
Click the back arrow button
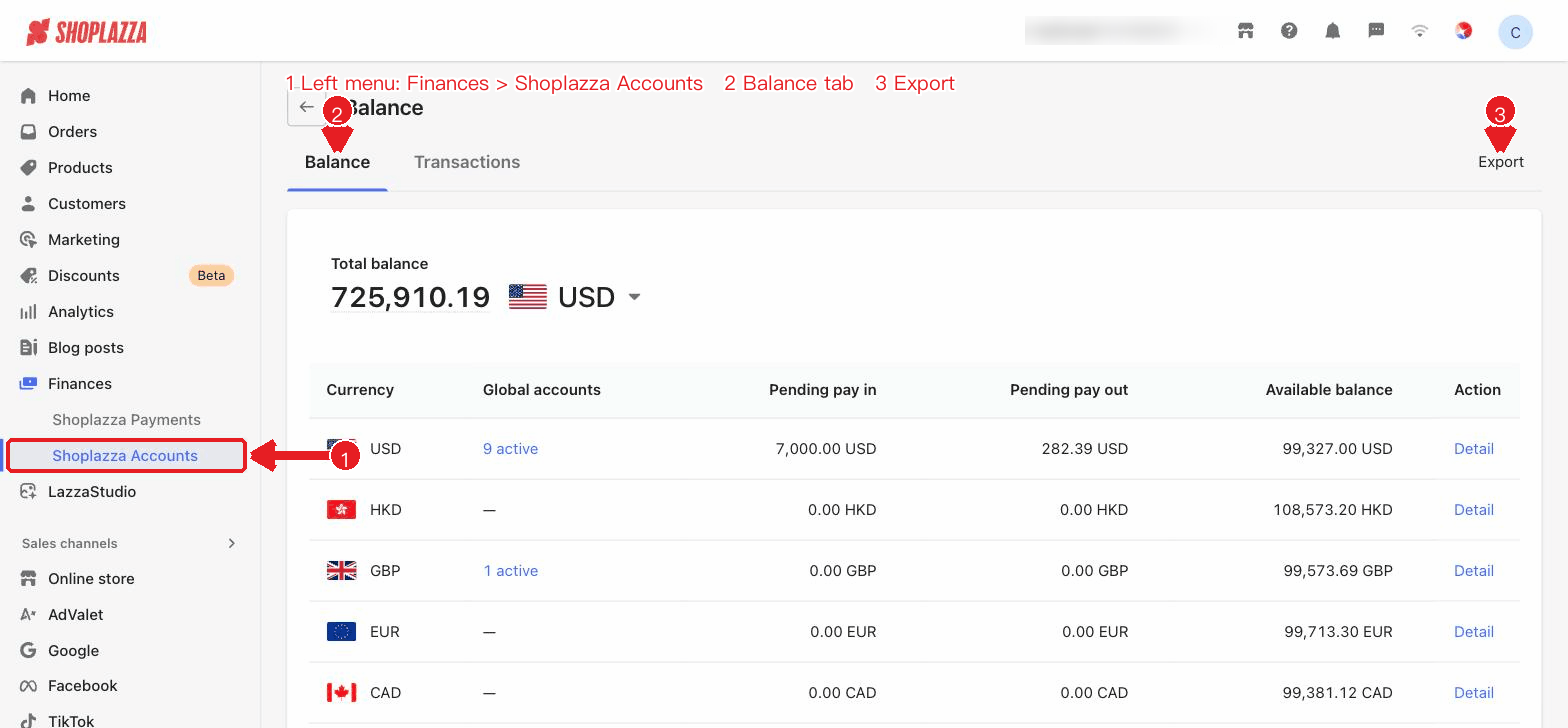pyautogui.click(x=306, y=107)
